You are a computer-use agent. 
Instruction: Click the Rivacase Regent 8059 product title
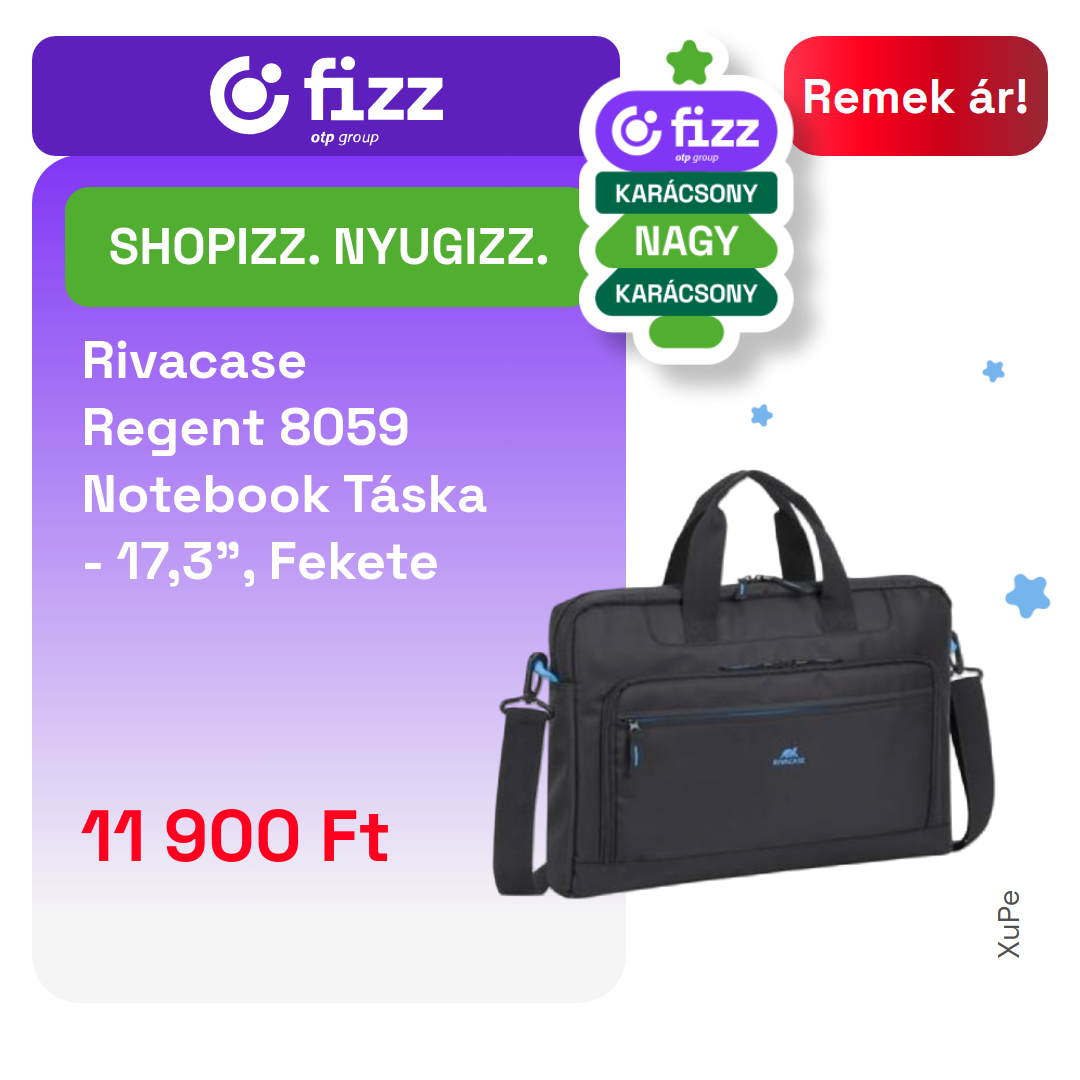pos(246,394)
